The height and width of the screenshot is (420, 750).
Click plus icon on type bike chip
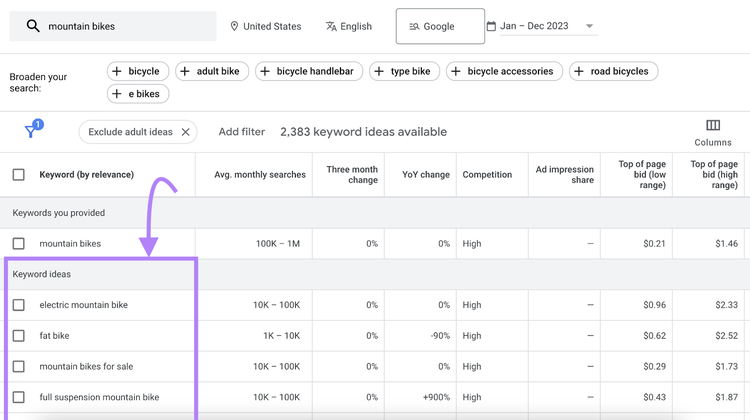[x=379, y=71]
